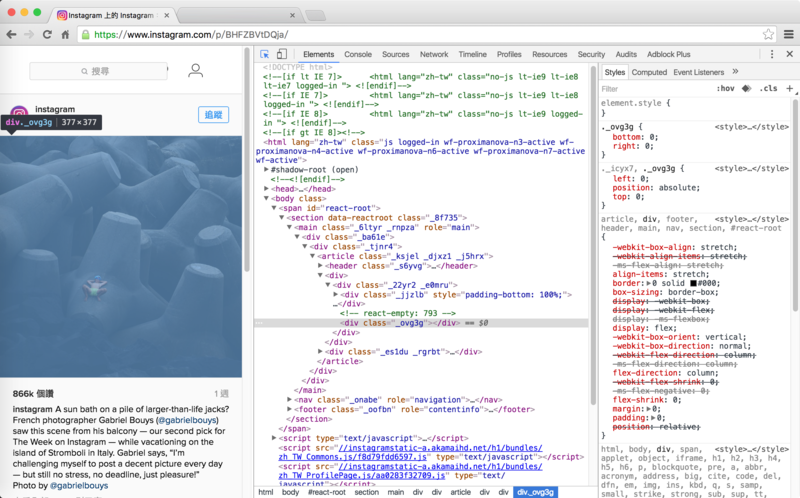The image size is (800, 498).
Task: Go to the home page icon
Action: coord(65,35)
